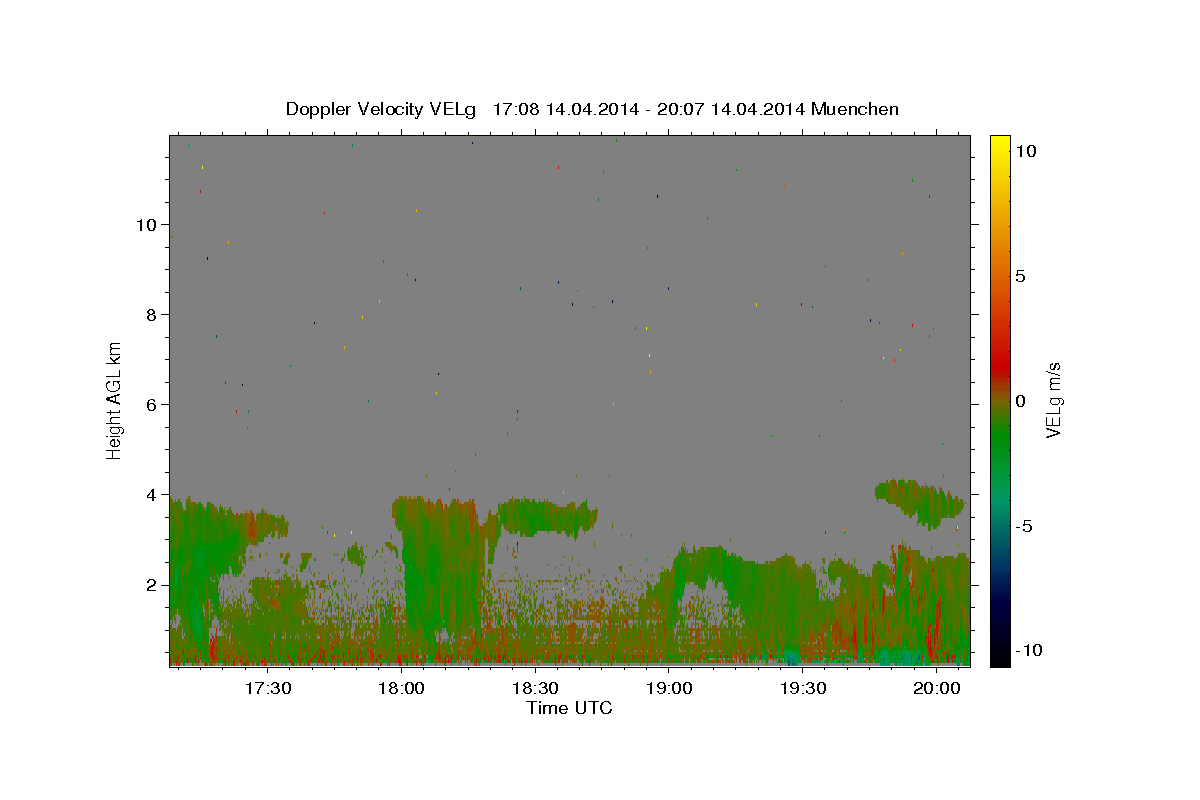
Task: Click the height axis value 6
Action: click(x=152, y=404)
